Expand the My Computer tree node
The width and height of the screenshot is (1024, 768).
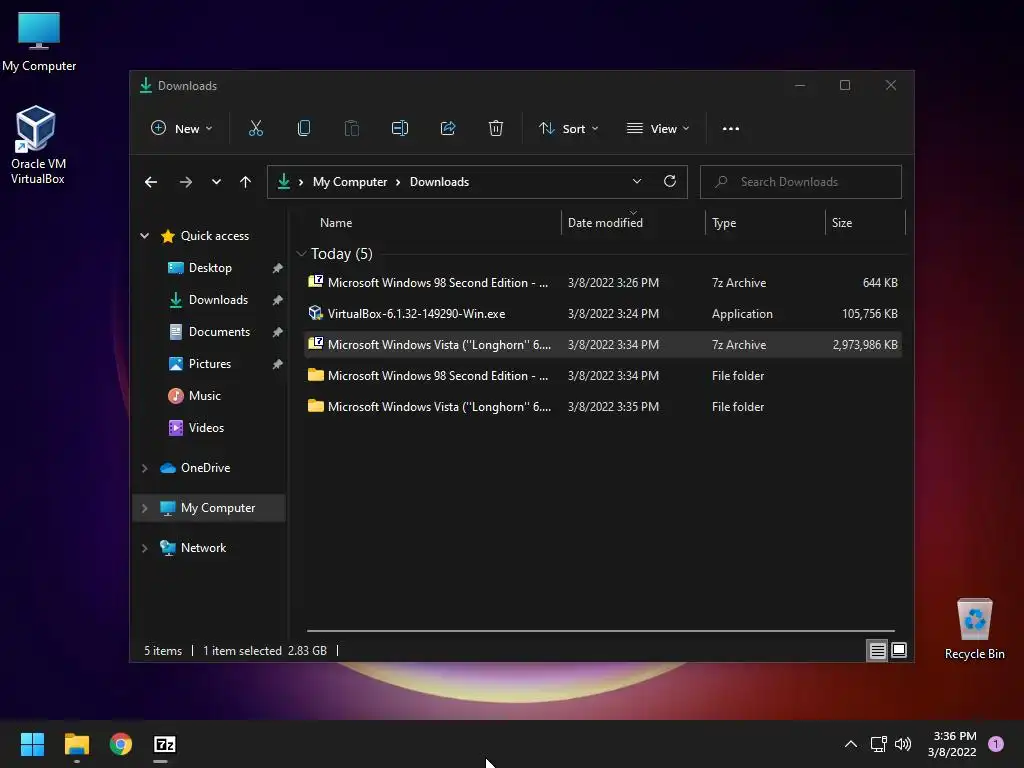144,508
